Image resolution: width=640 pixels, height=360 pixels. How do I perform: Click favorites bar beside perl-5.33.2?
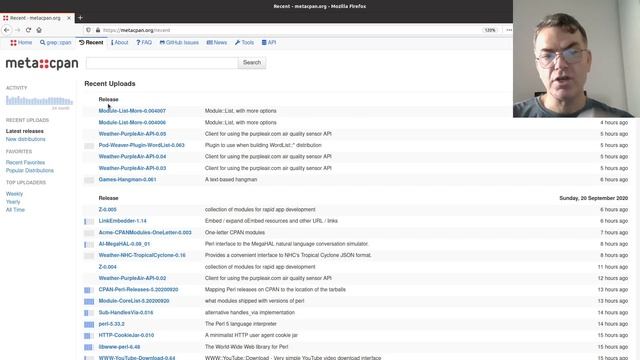point(89,324)
